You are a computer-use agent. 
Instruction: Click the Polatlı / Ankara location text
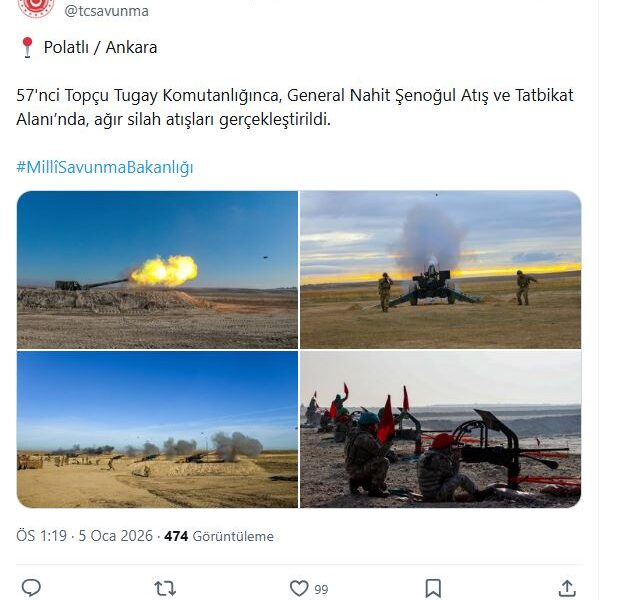(x=100, y=47)
